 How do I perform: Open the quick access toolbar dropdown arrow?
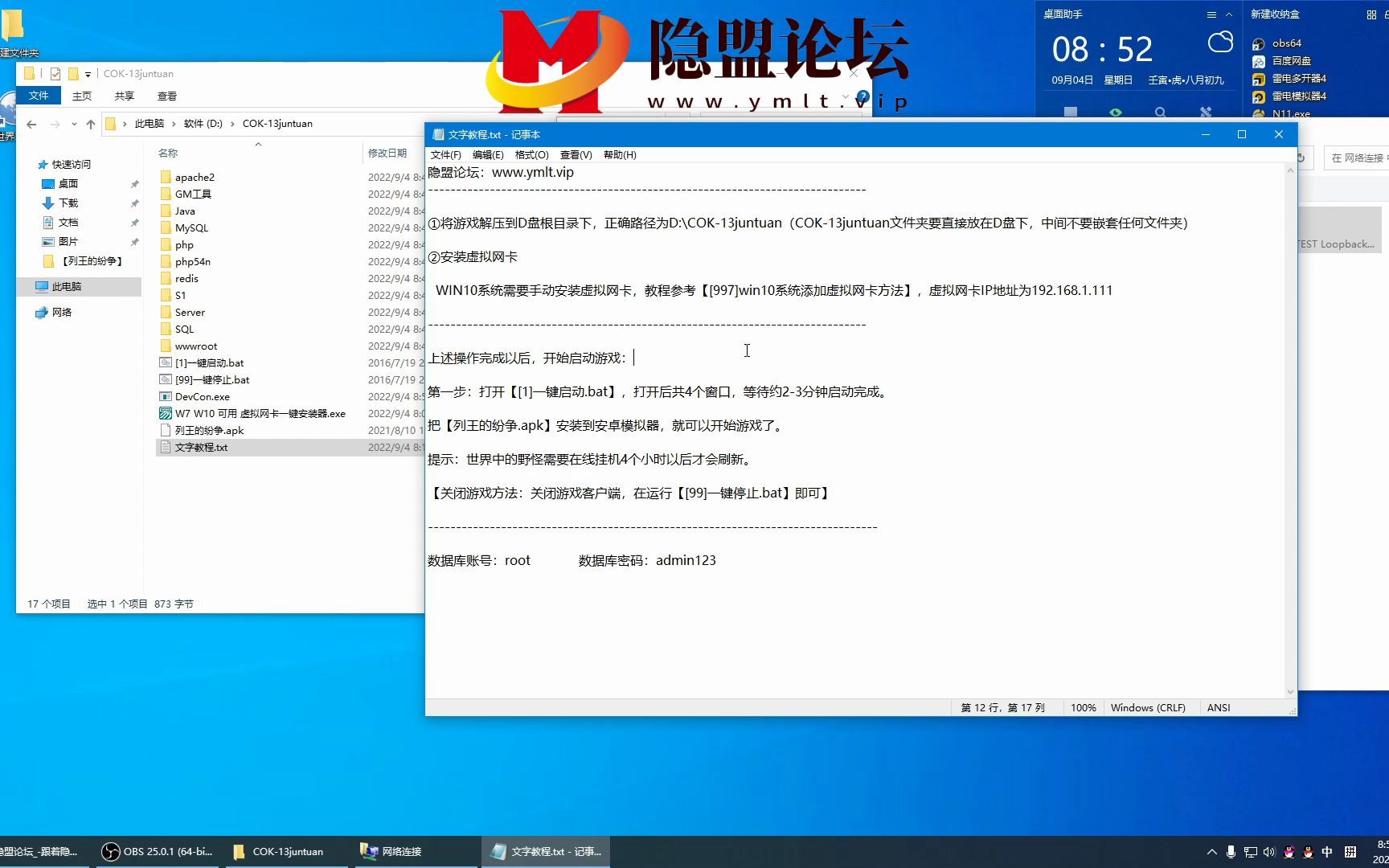click(88, 74)
